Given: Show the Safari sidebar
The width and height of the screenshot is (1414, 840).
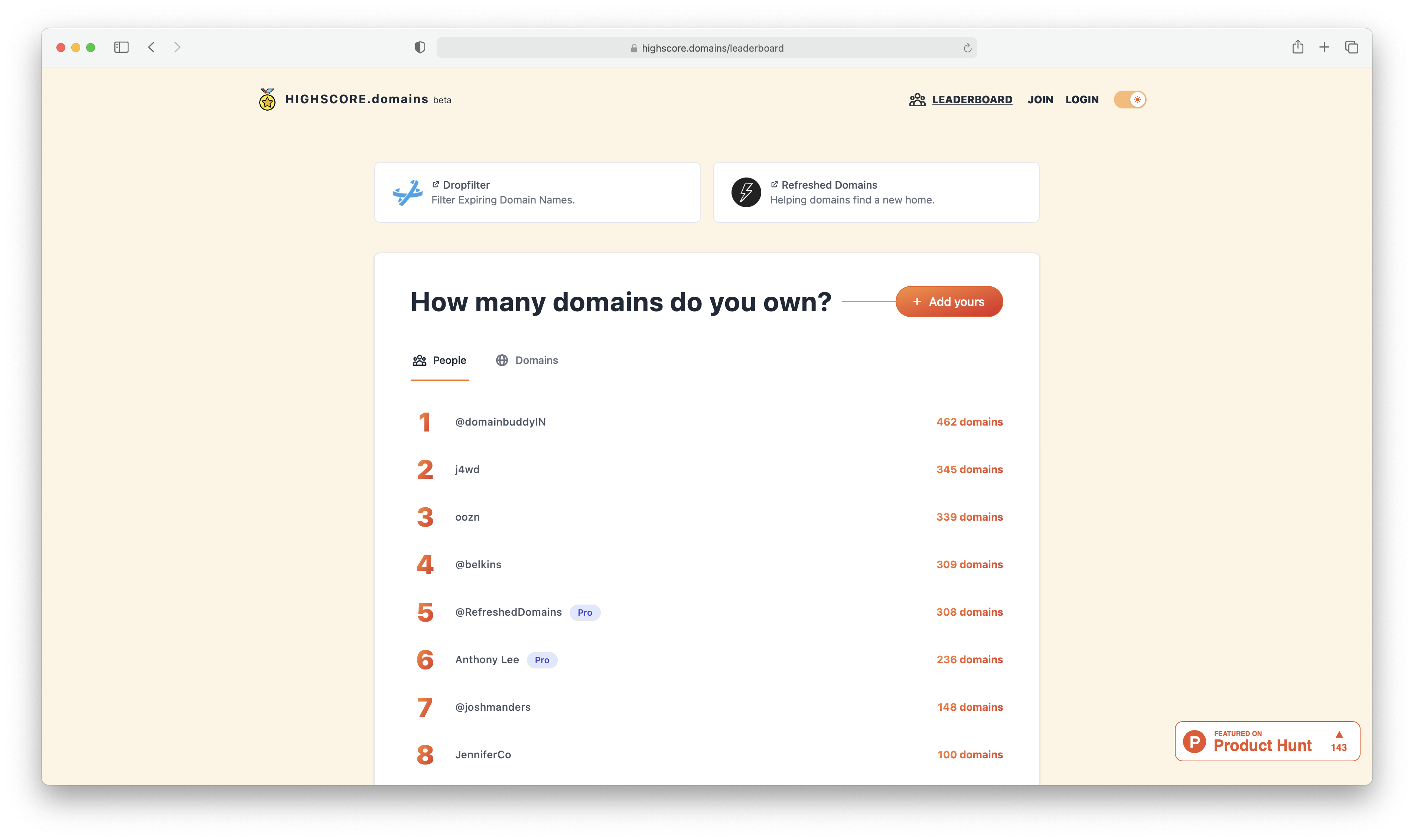Looking at the screenshot, I should pyautogui.click(x=121, y=48).
